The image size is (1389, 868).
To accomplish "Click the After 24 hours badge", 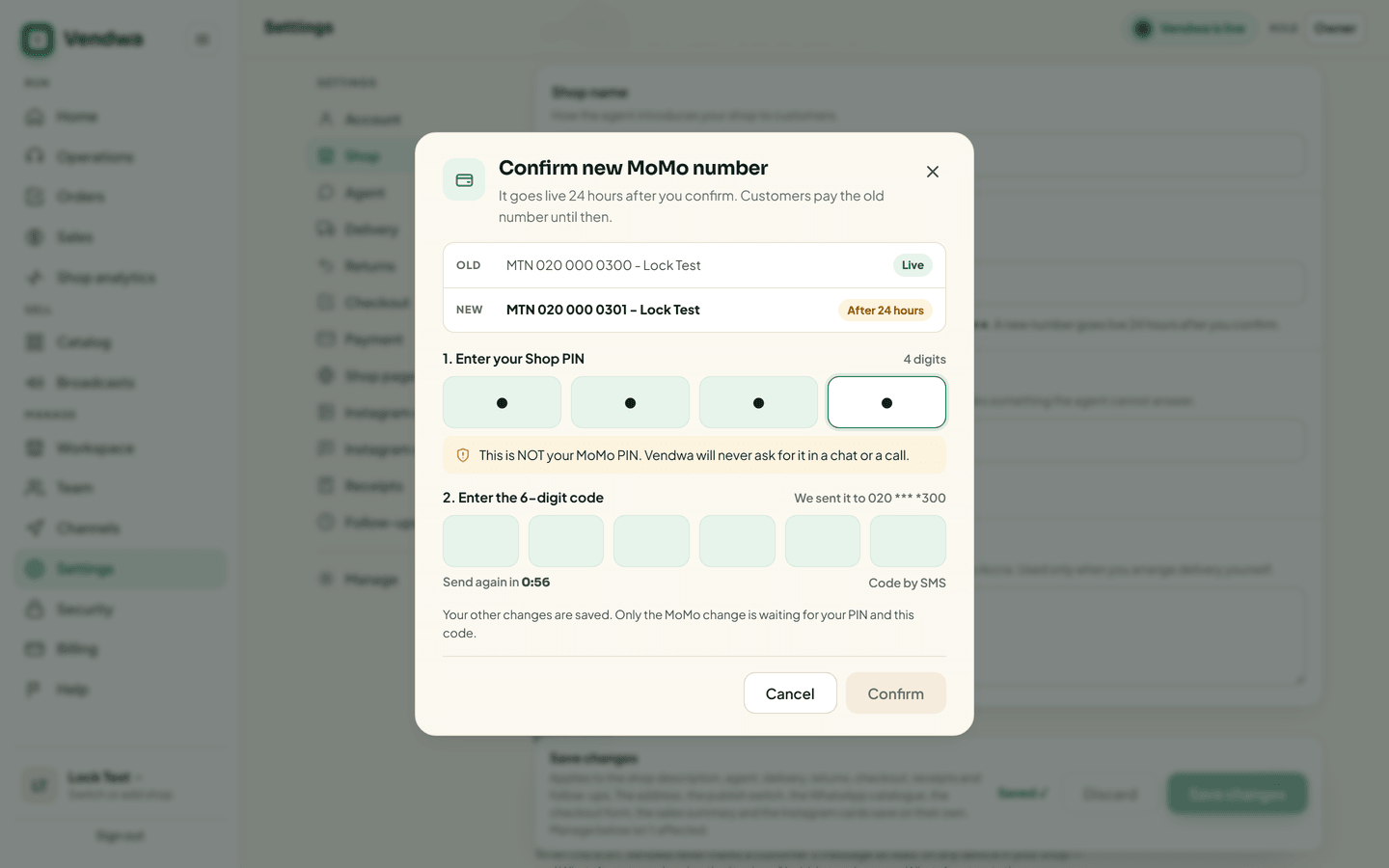I will [x=885, y=310].
